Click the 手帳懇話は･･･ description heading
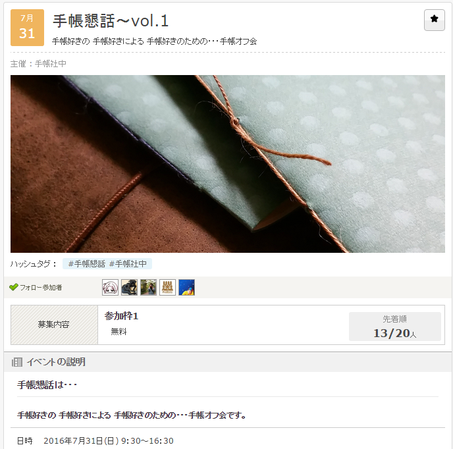The width and height of the screenshot is (453, 449). [47, 385]
